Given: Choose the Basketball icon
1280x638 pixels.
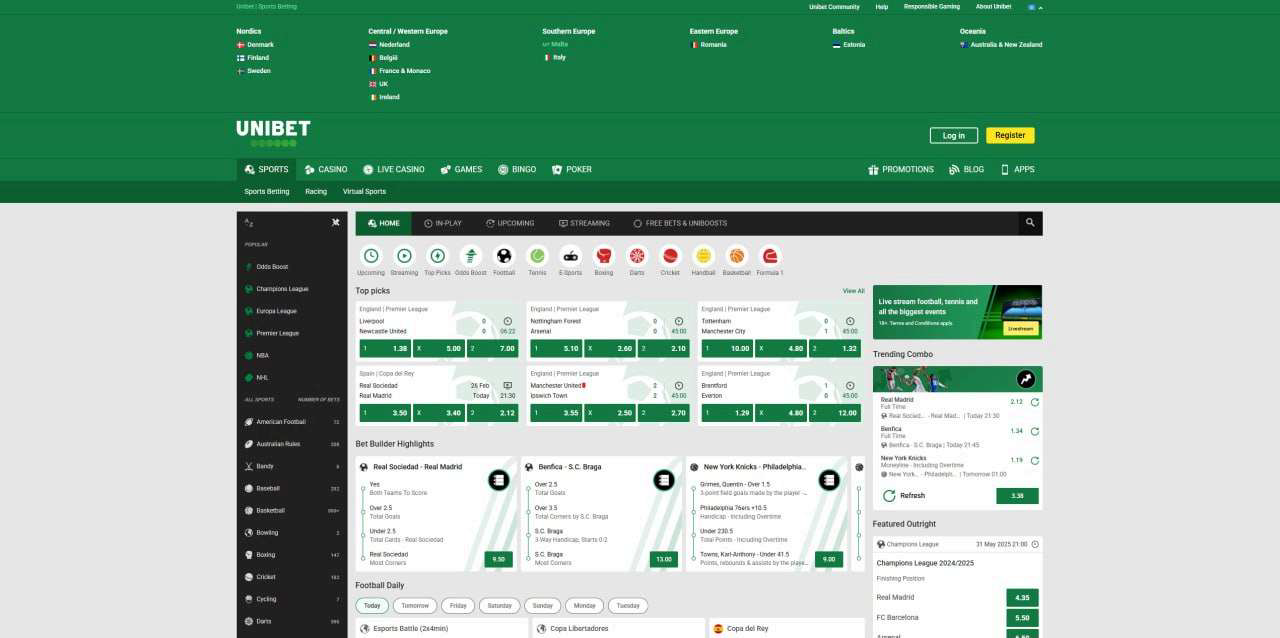Looking at the screenshot, I should click(x=737, y=256).
